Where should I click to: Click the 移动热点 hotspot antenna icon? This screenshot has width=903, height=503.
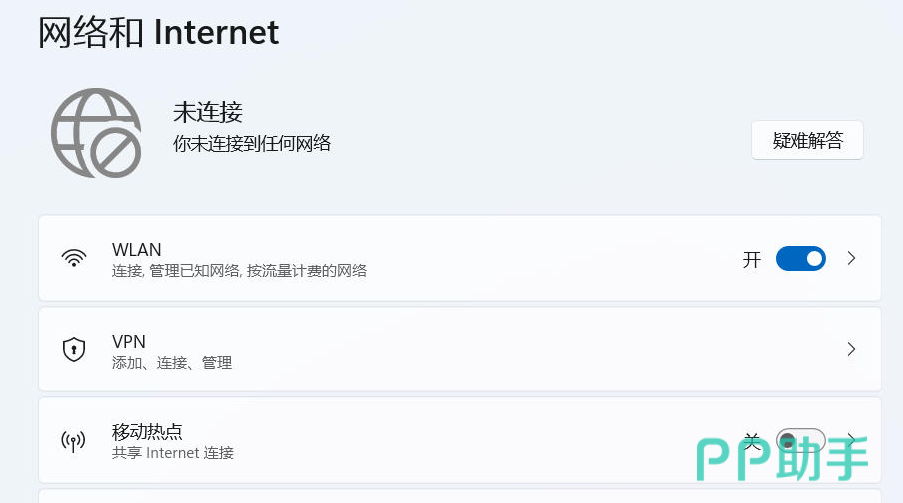74,441
